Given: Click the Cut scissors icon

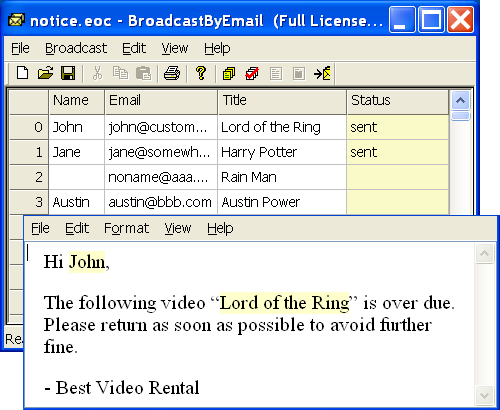Looking at the screenshot, I should tap(97, 73).
